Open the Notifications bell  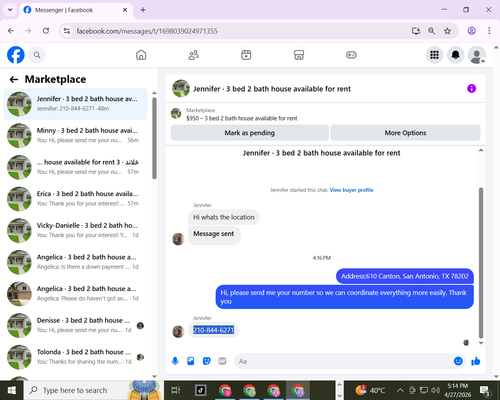pyautogui.click(x=455, y=55)
